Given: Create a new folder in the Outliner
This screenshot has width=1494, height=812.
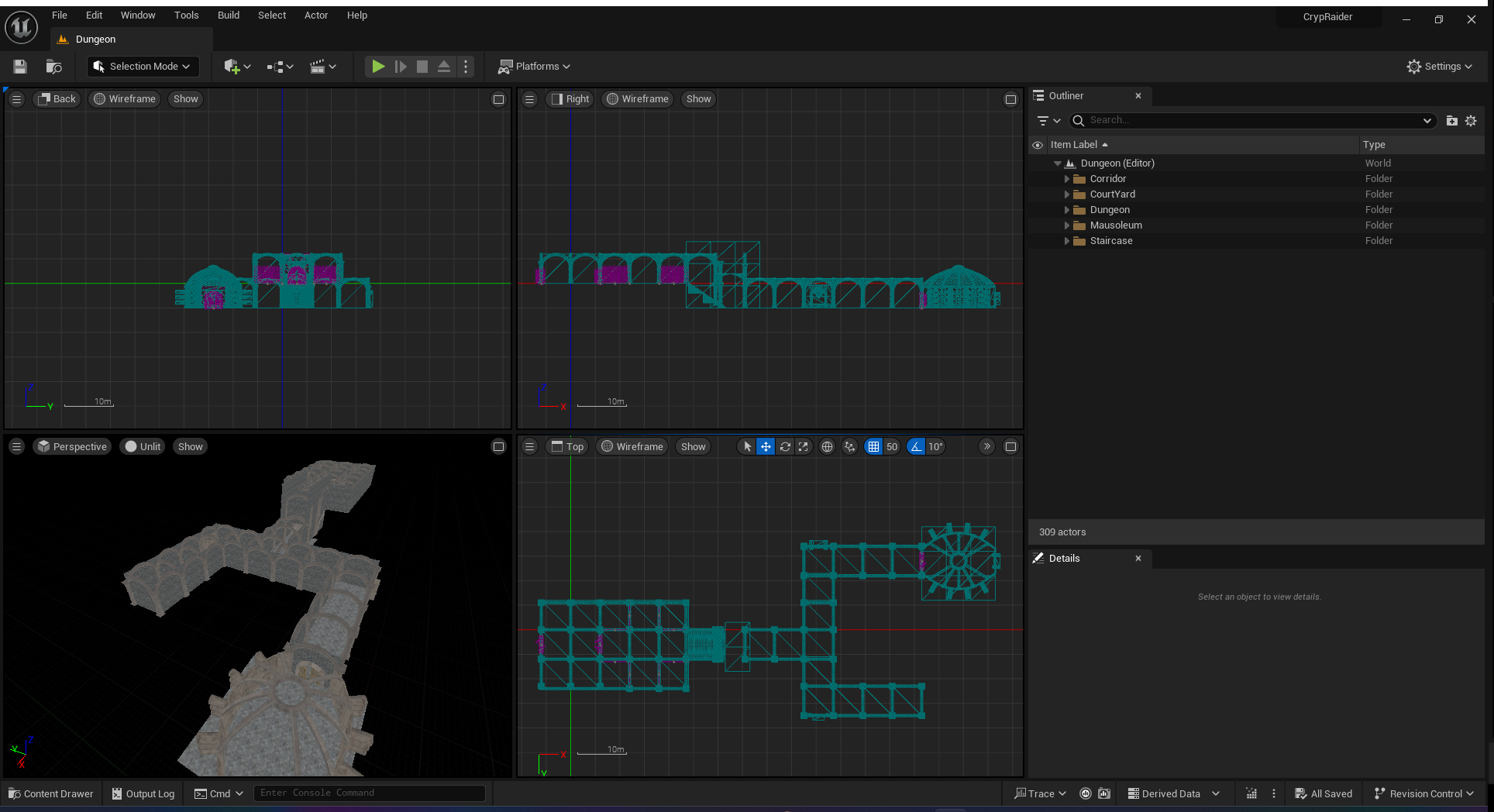Looking at the screenshot, I should click(1452, 121).
